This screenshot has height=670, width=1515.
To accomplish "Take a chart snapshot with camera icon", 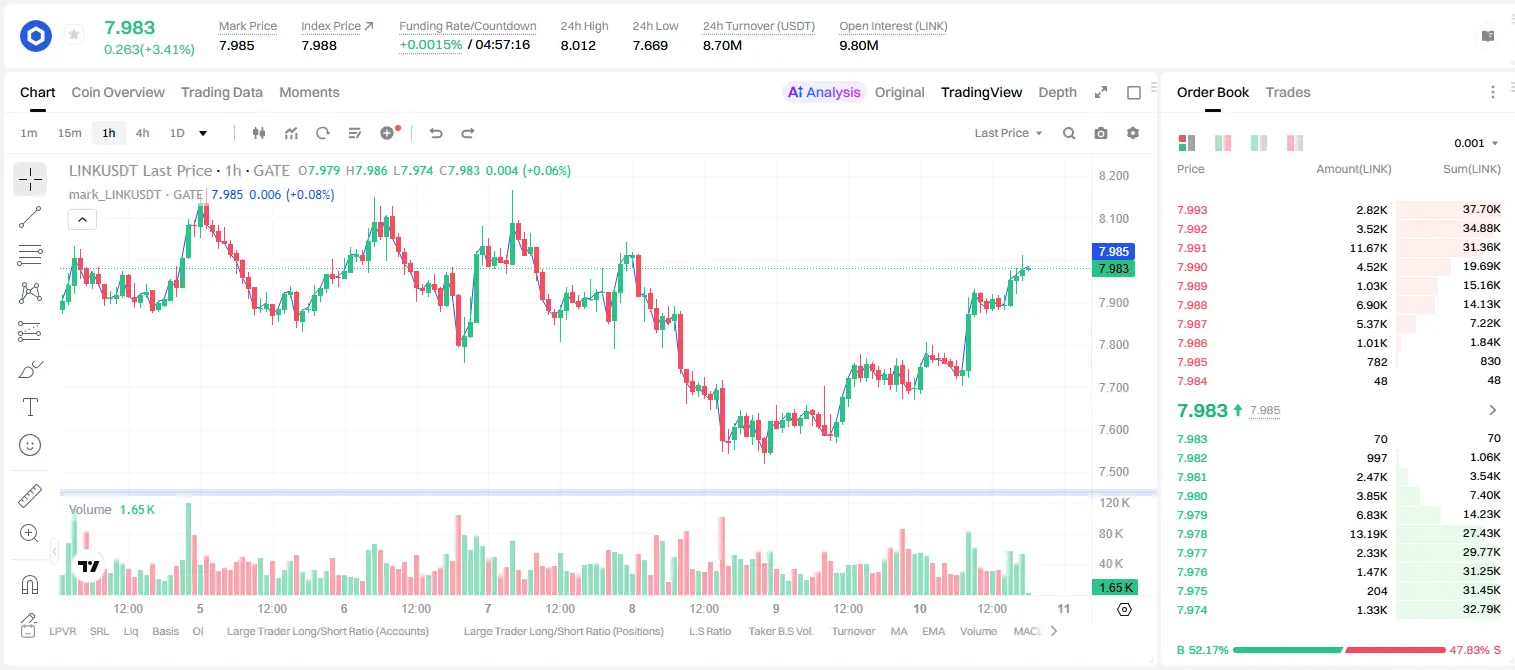I will [x=1101, y=133].
